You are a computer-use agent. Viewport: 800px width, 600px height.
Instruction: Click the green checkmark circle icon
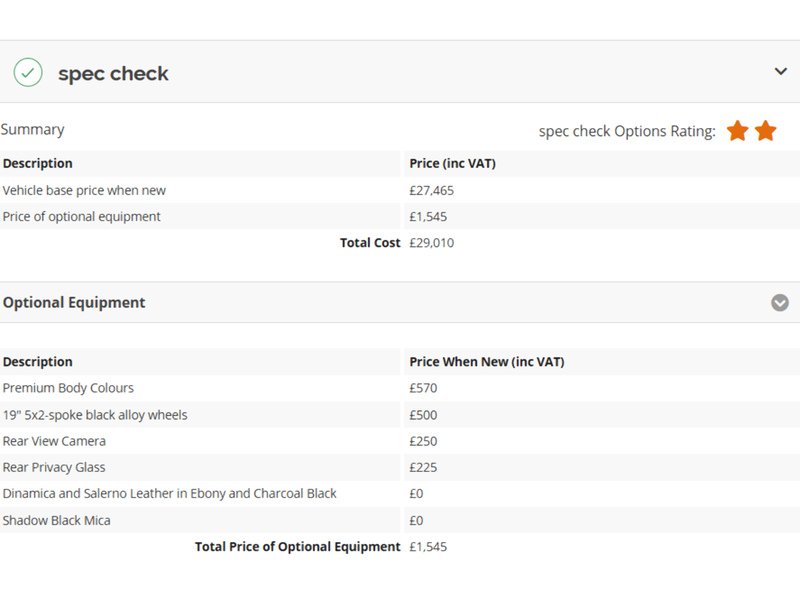coord(28,72)
